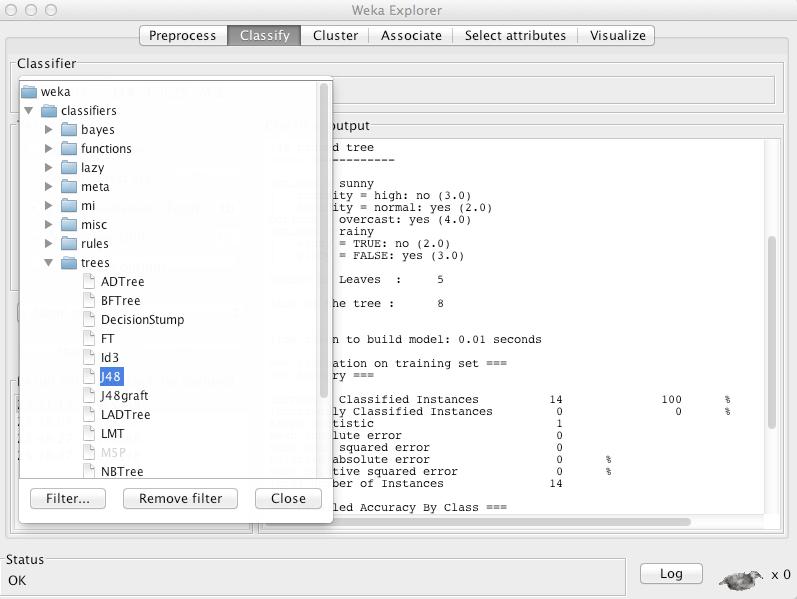Expand the misc folder arrow
Screen dimensions: 797x599
point(49,224)
